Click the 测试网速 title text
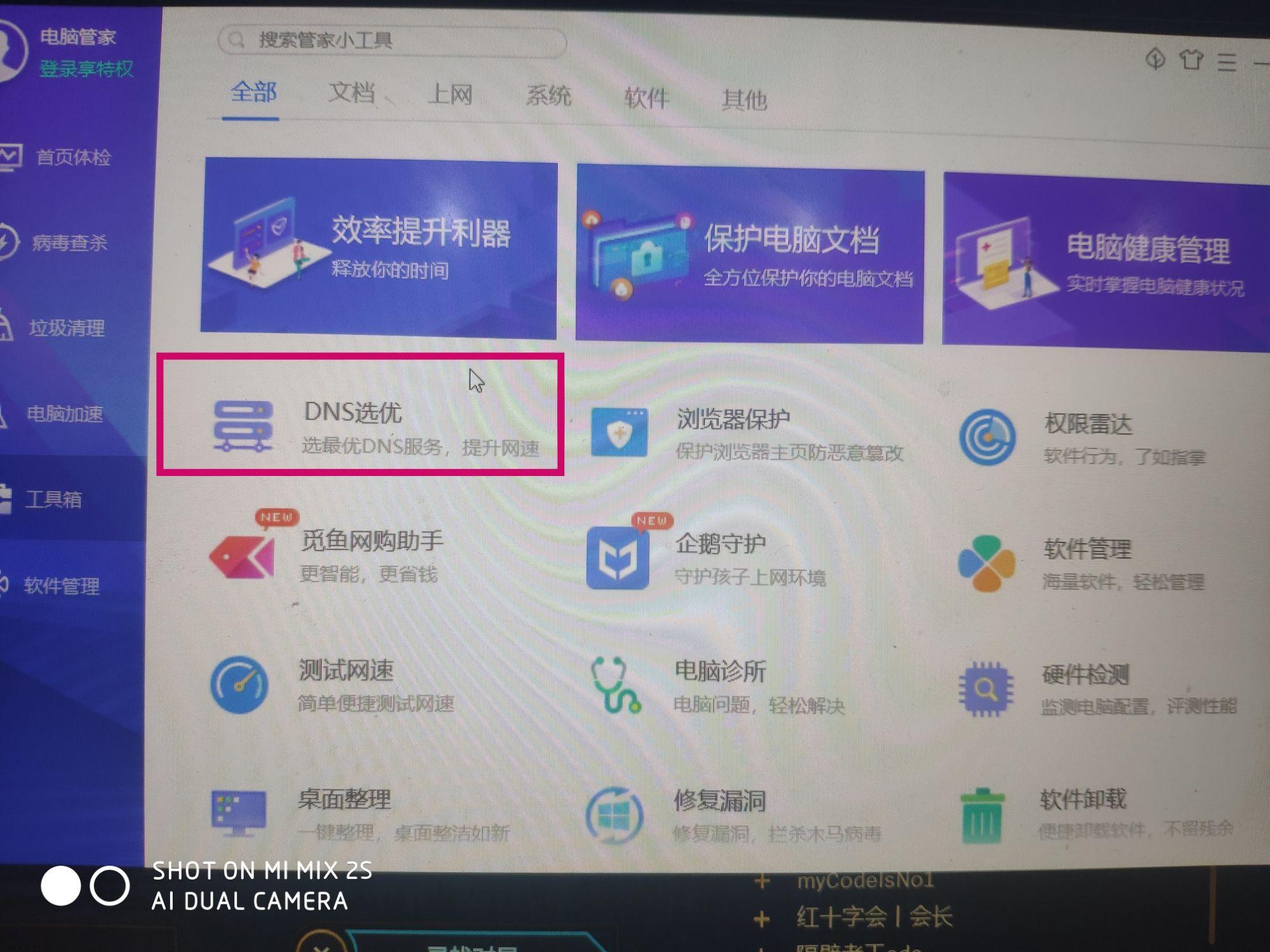 (347, 670)
